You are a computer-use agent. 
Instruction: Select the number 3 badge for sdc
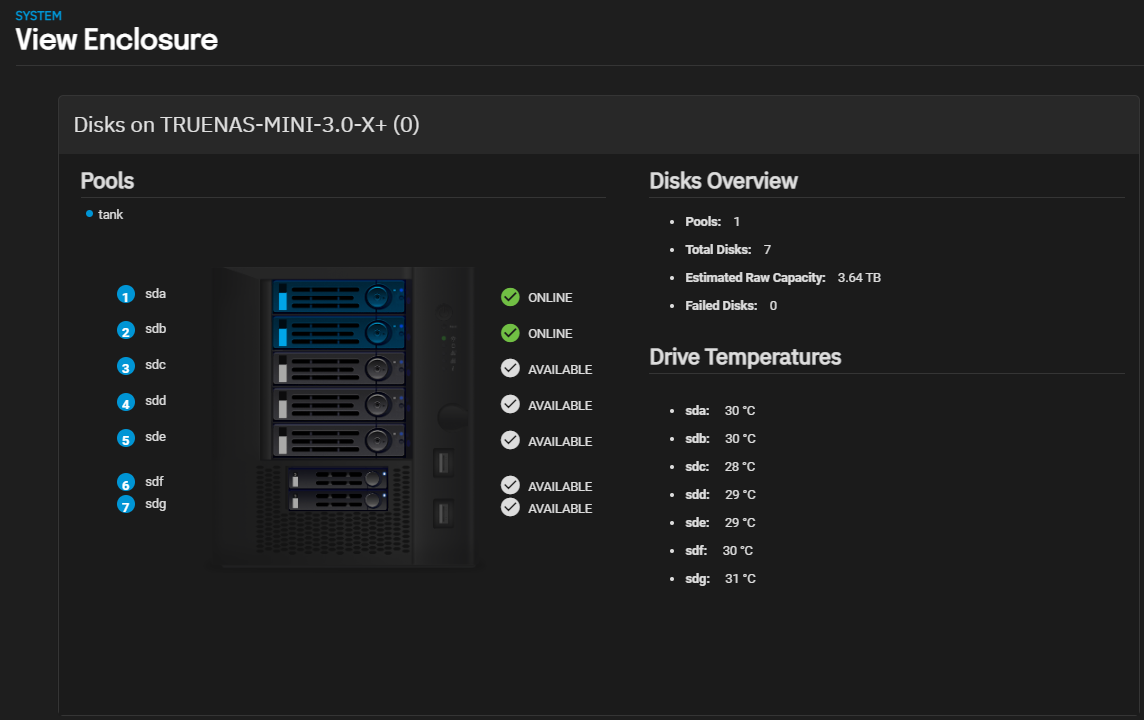click(x=125, y=367)
